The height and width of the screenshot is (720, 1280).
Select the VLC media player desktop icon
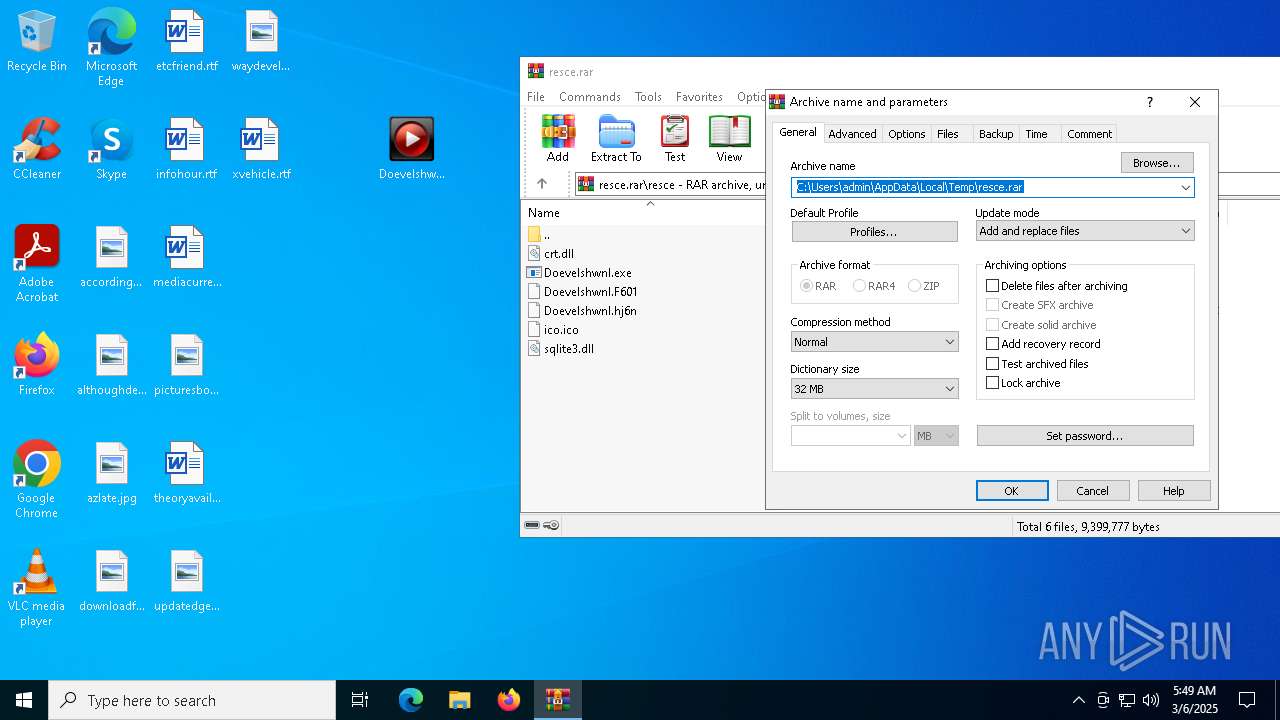pos(36,588)
